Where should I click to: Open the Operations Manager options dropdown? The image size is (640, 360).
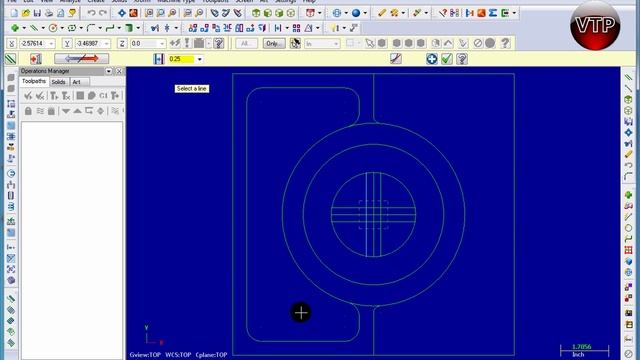(109, 71)
